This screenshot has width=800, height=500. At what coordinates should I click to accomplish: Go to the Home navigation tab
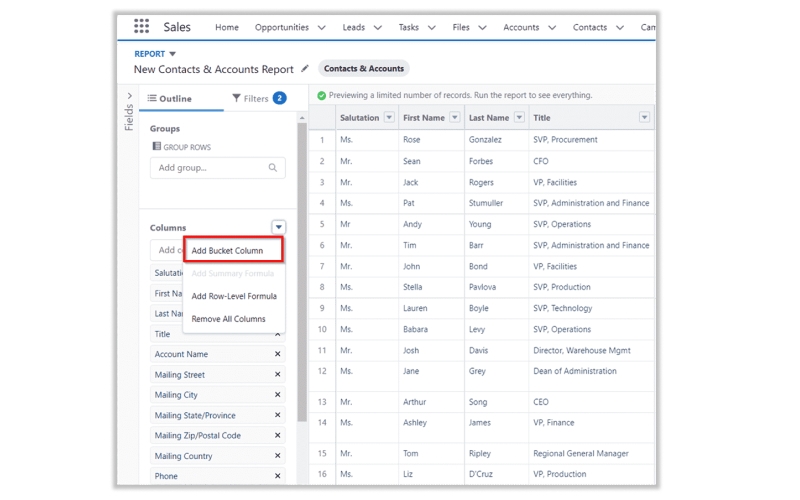click(227, 27)
